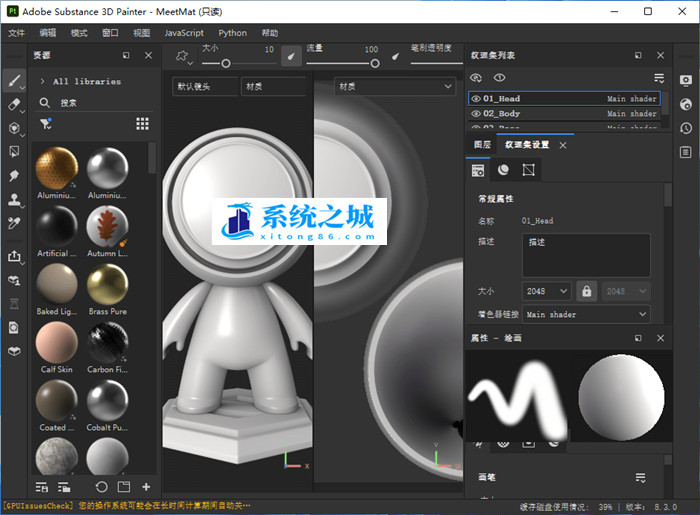Switch assets to grid view
Image resolution: width=700 pixels, height=515 pixels.
point(142,123)
